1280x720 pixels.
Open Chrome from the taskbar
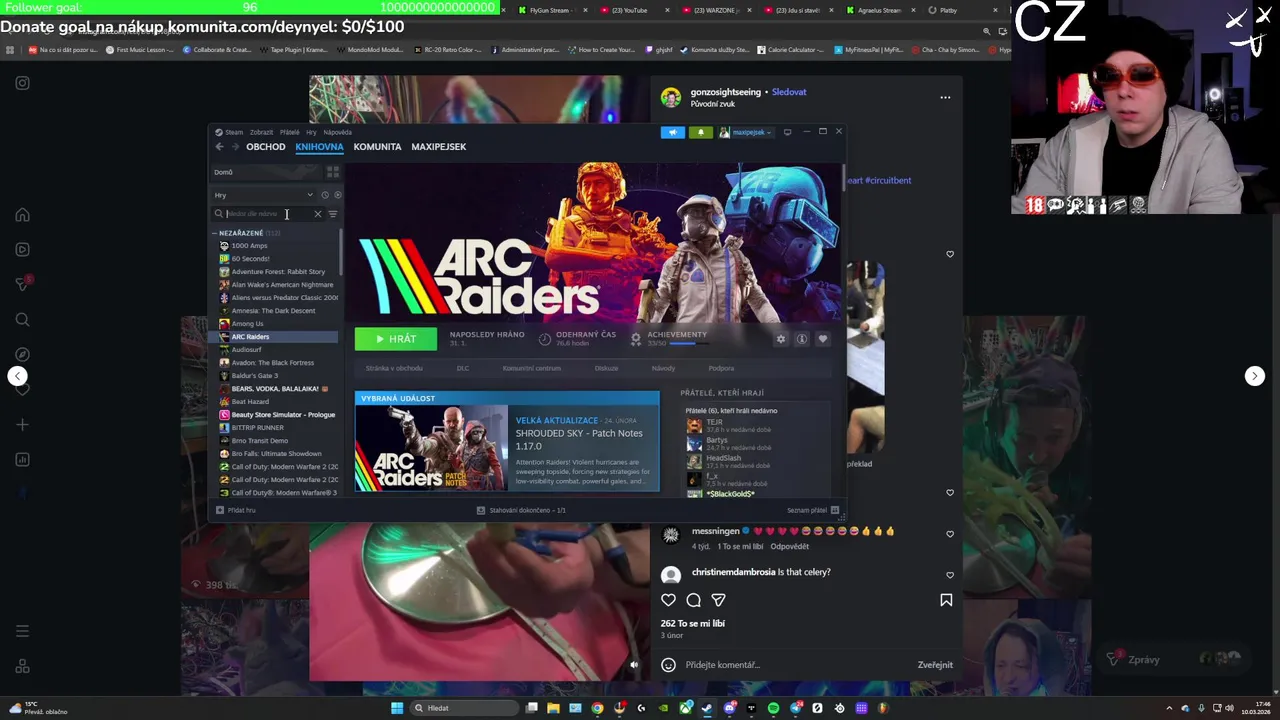[597, 708]
